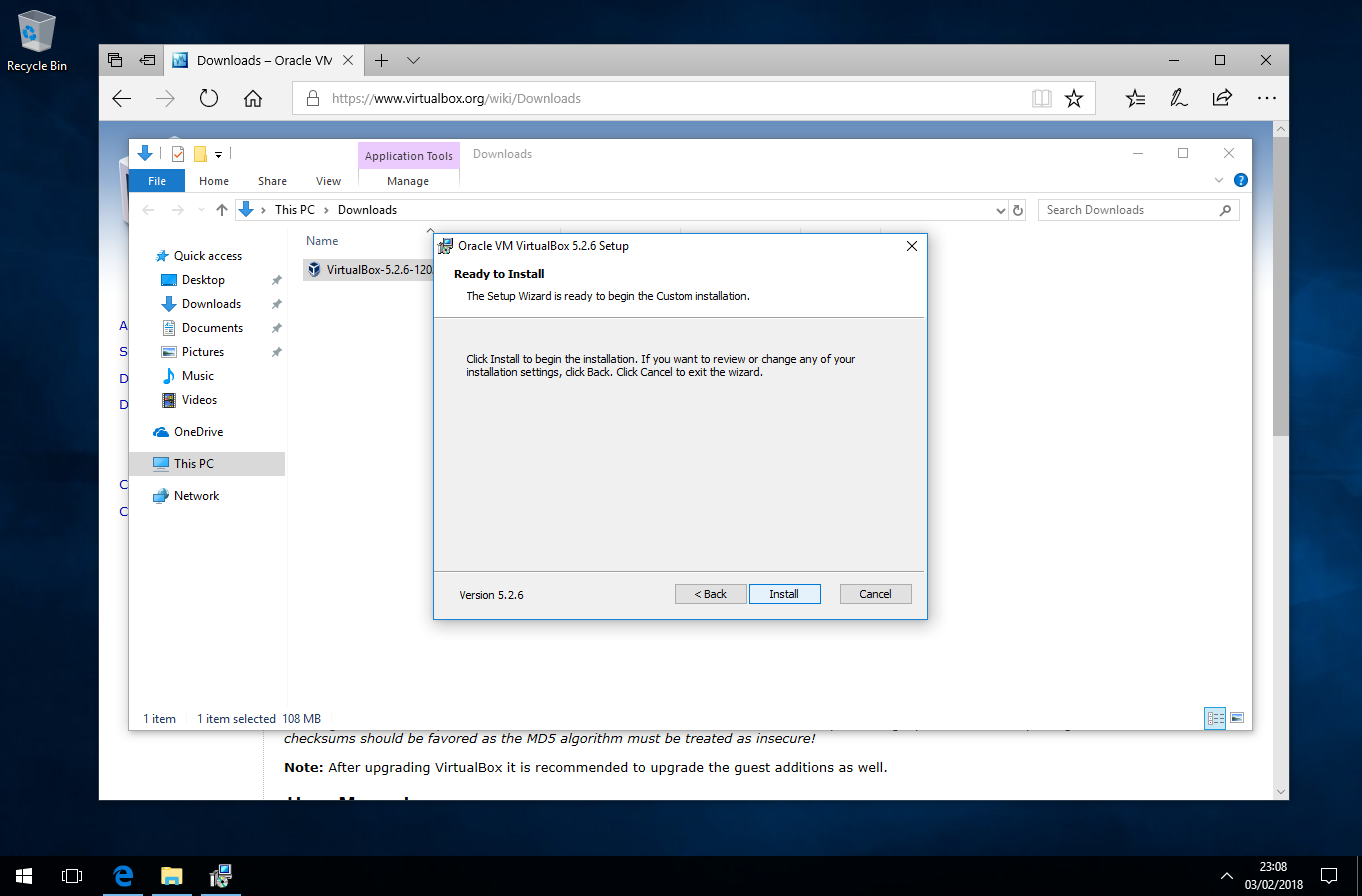Open Documents in the navigation pane
This screenshot has width=1362, height=896.
[x=212, y=328]
